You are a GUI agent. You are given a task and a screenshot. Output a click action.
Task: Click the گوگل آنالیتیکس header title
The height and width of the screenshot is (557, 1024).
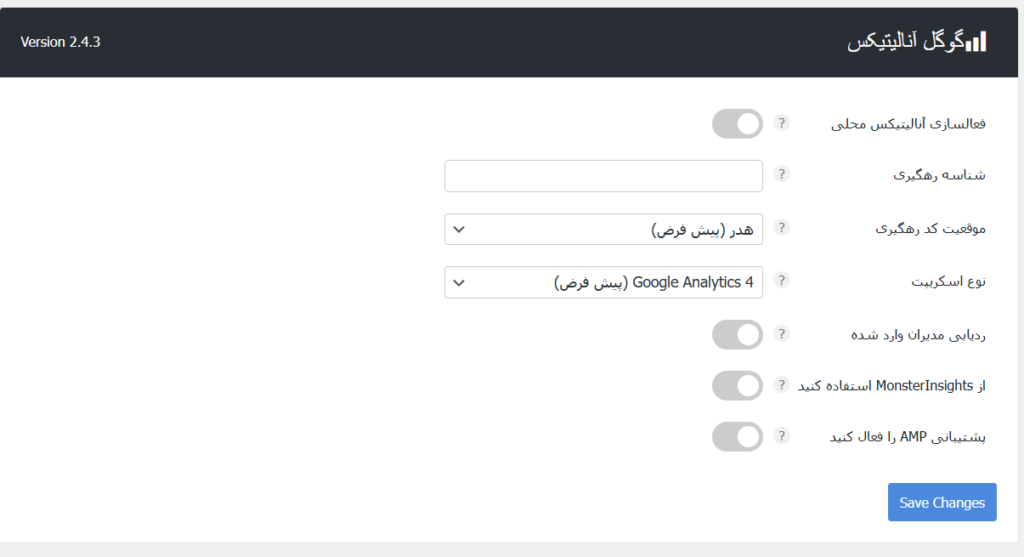906,42
